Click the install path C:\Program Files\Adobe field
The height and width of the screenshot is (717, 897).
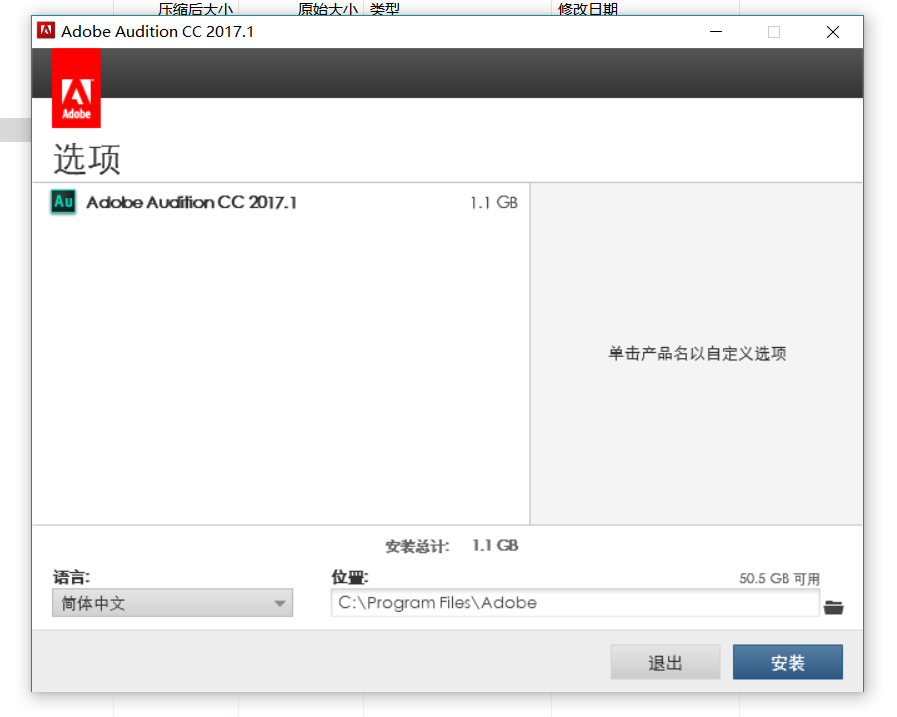point(575,603)
